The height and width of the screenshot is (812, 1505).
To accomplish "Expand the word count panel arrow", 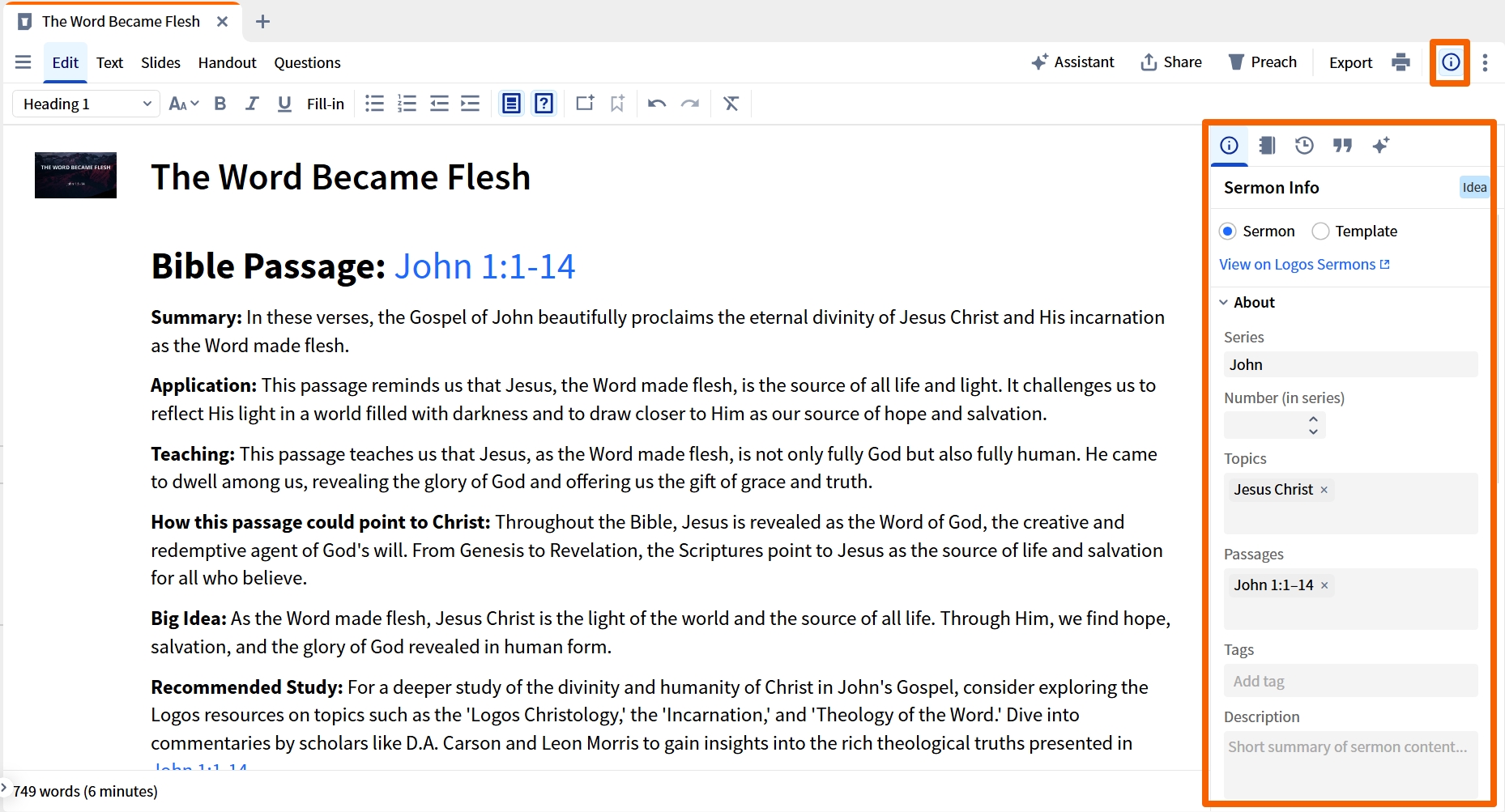I will [x=4, y=787].
